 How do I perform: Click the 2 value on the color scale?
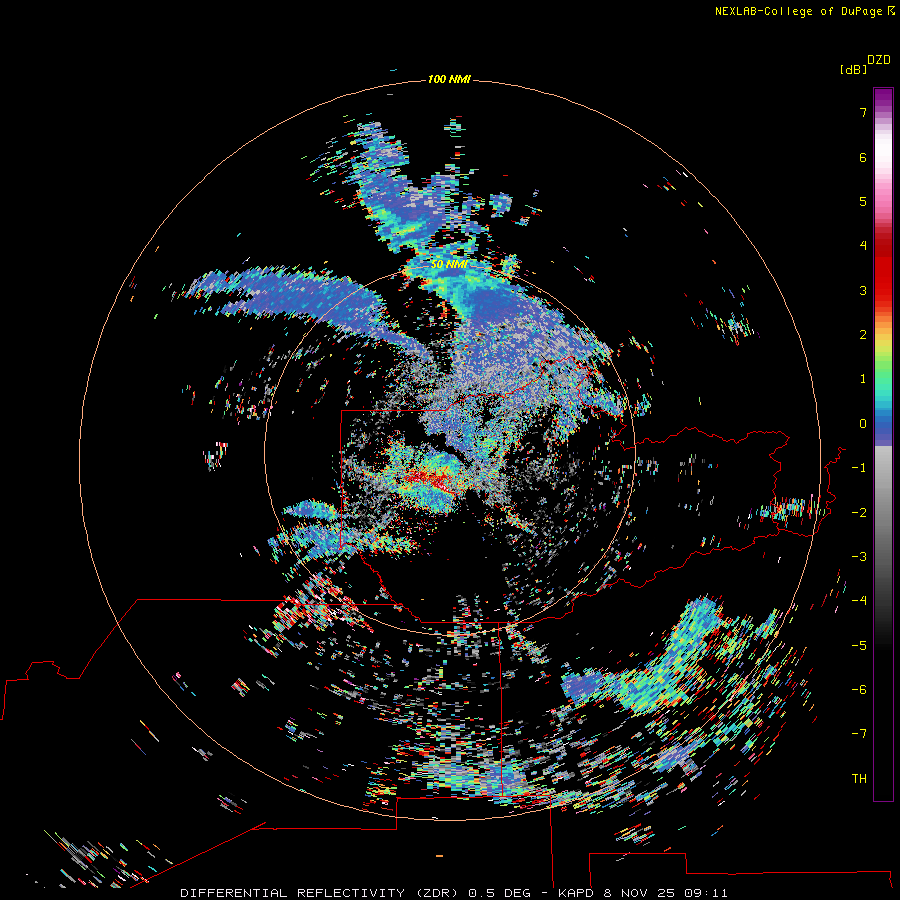863,335
